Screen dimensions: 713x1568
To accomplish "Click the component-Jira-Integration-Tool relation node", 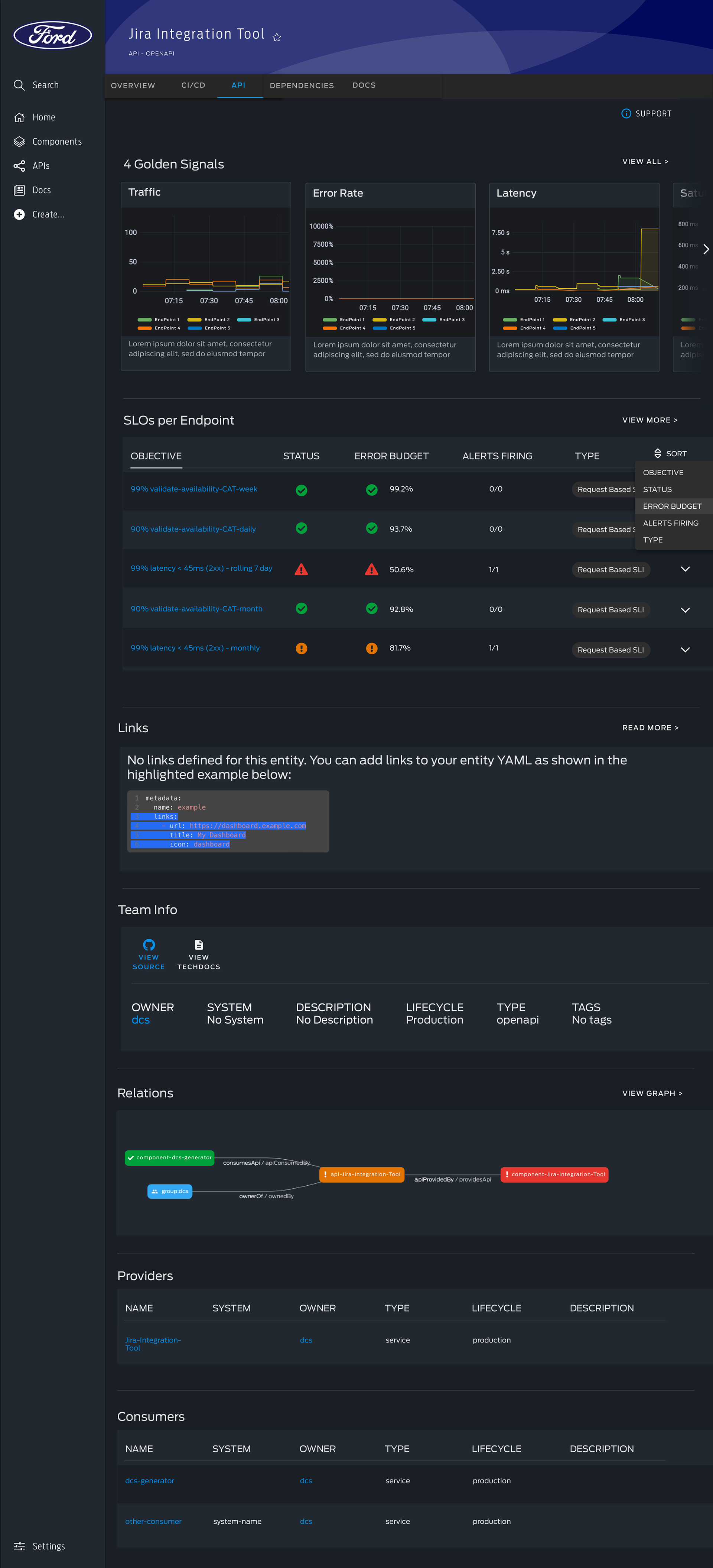I will tap(554, 1174).
